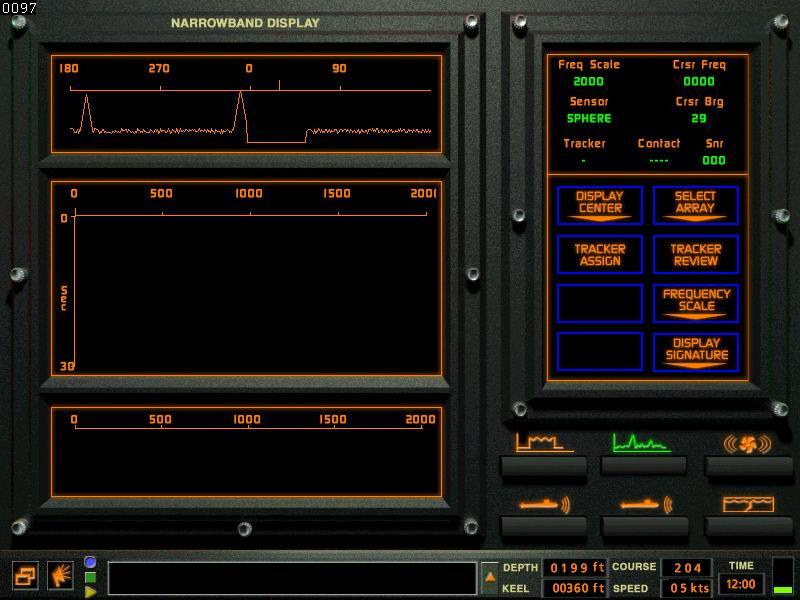Click the COURSE readout 204

point(687,567)
